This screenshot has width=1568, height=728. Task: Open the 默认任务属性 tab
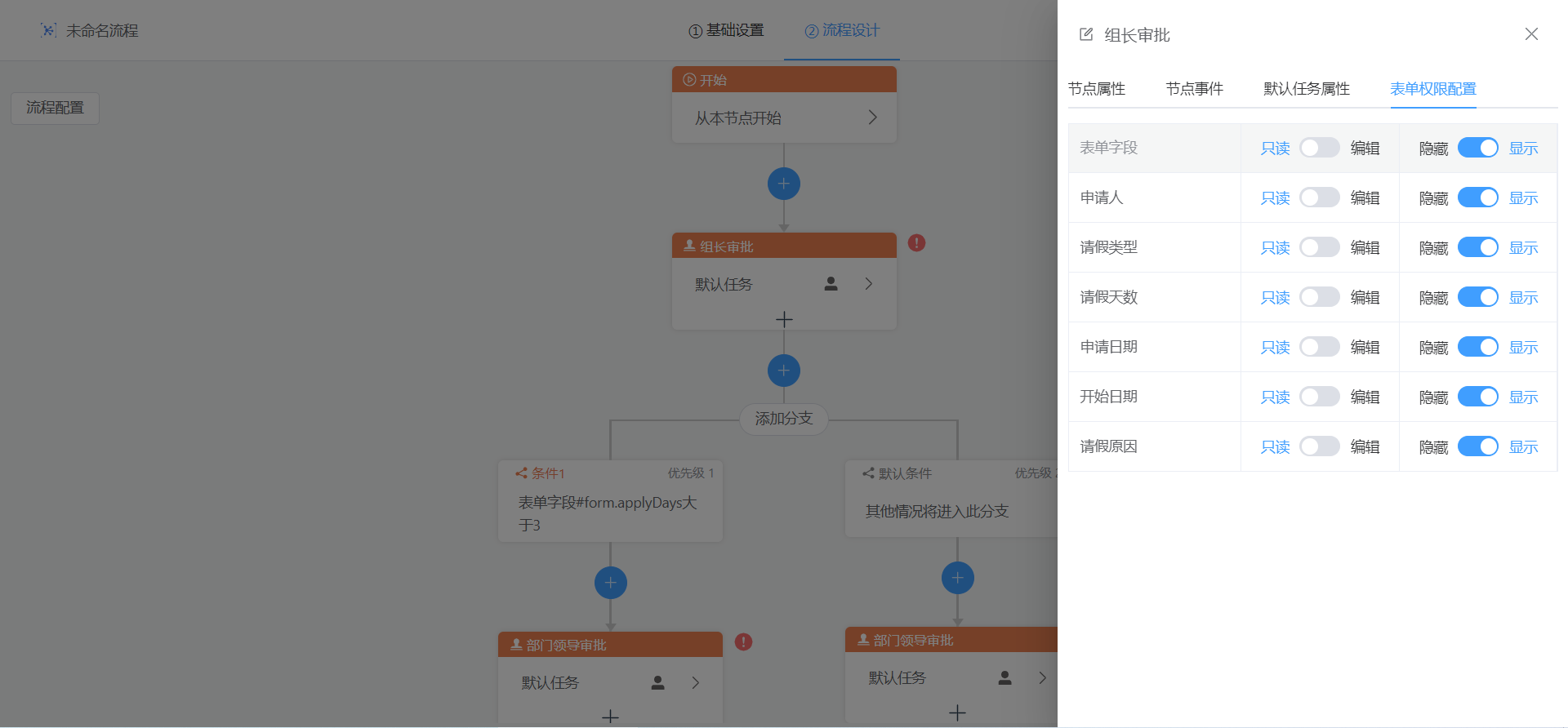point(1306,89)
